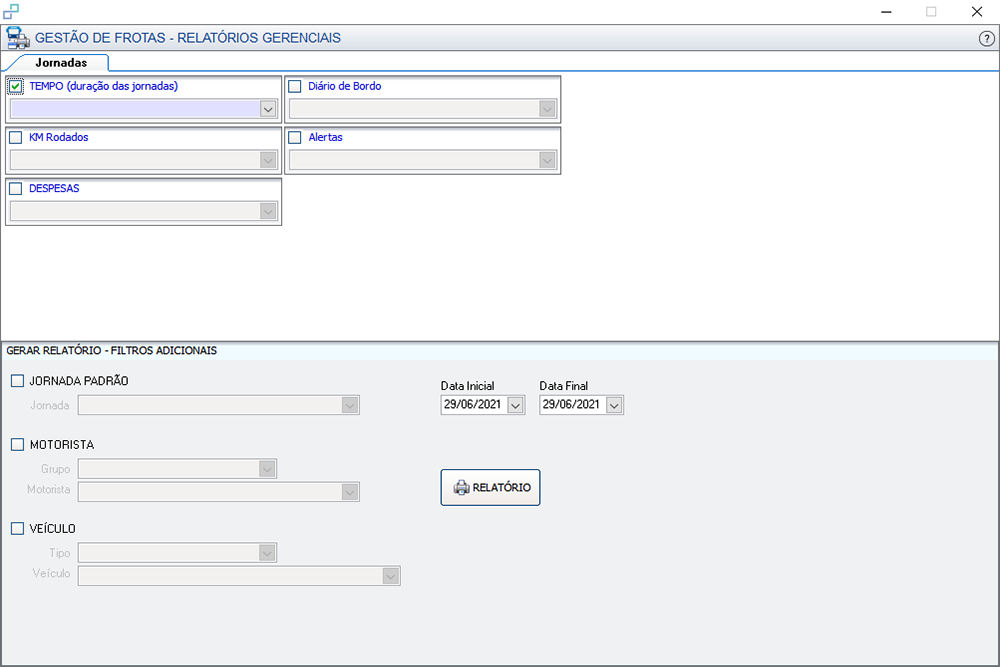Expand the Alertas dropdown

pyautogui.click(x=547, y=160)
